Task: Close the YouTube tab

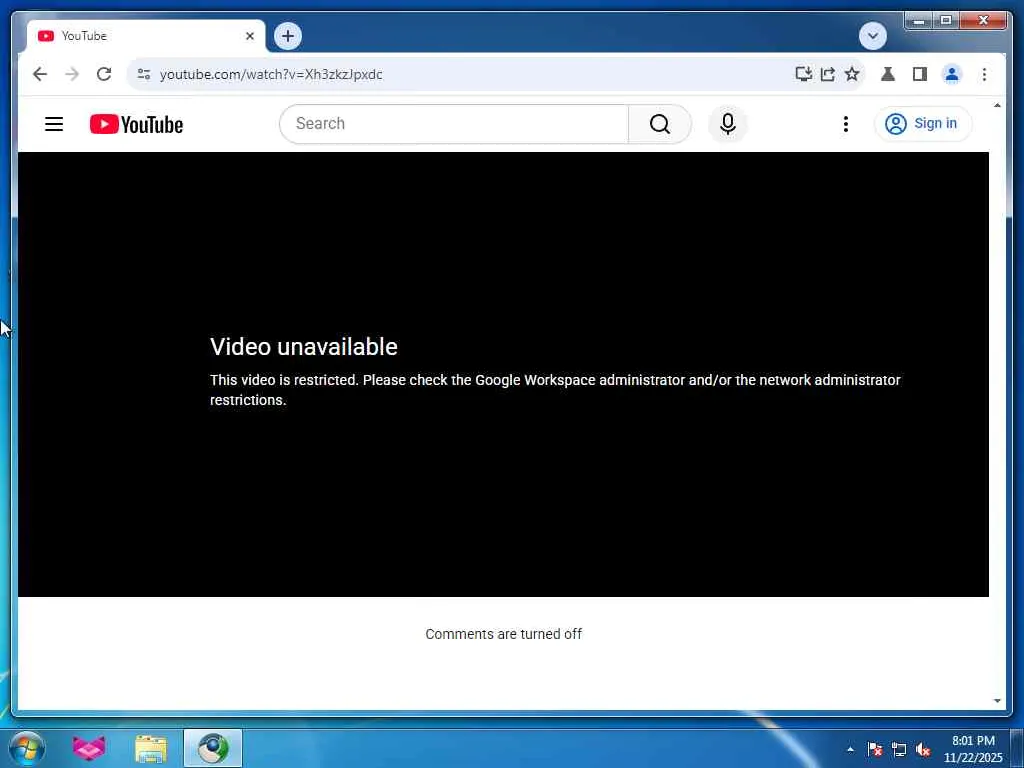Action: pos(249,36)
